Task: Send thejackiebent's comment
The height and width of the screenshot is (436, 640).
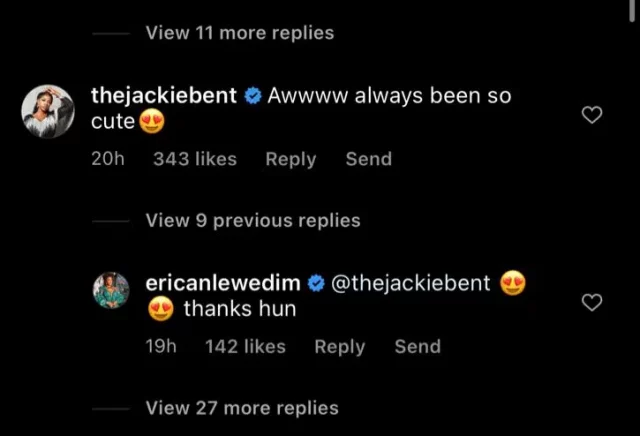Action: [x=368, y=159]
